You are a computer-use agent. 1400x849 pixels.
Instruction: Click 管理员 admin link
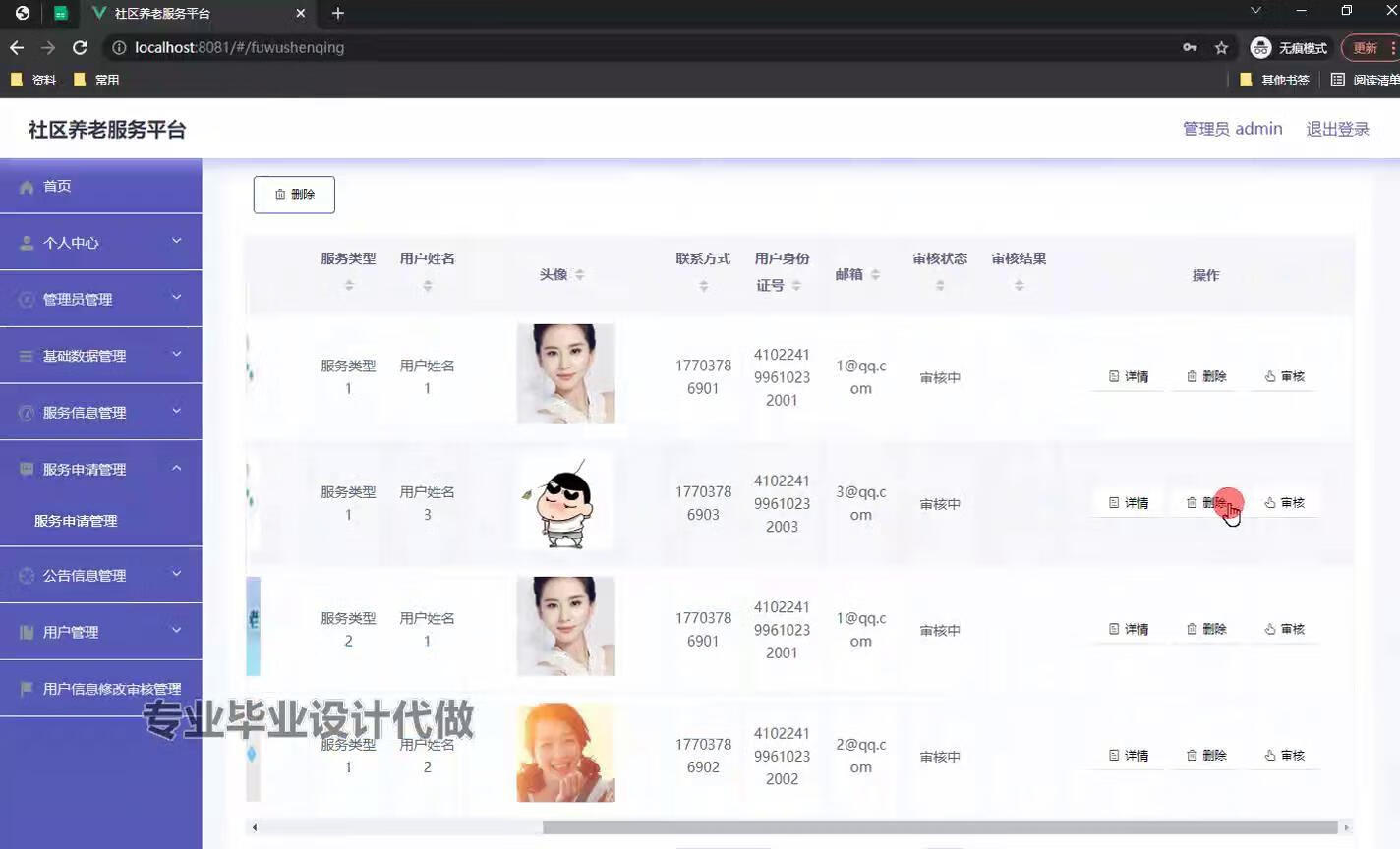1232,129
